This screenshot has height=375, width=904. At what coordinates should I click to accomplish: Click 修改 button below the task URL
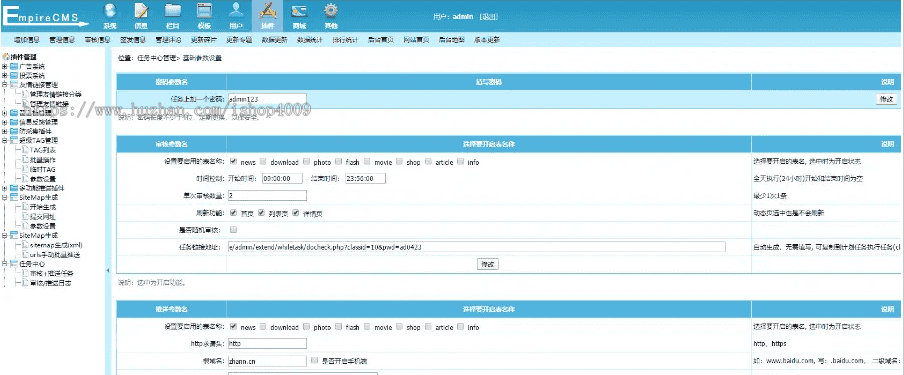pyautogui.click(x=488, y=264)
